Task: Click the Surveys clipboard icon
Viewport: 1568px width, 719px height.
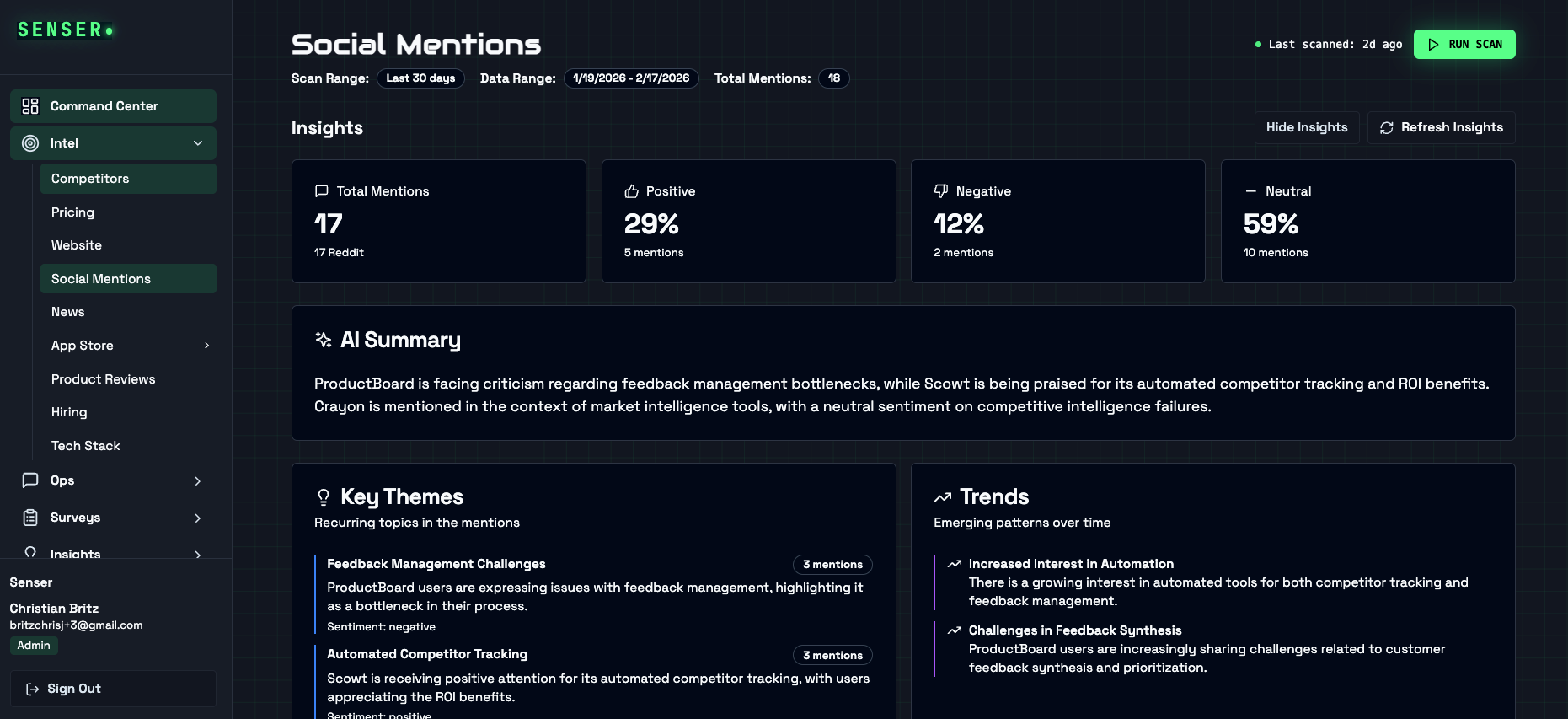Action: 30,518
